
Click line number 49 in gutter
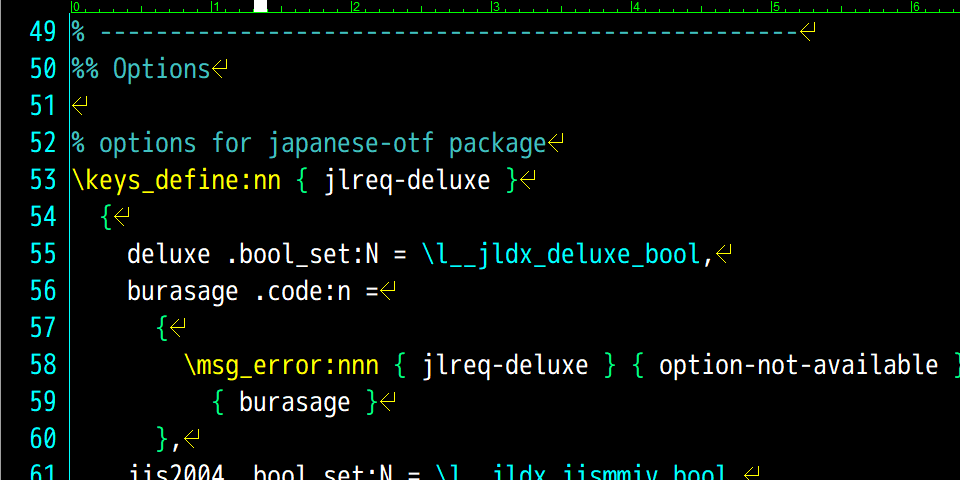[43, 32]
